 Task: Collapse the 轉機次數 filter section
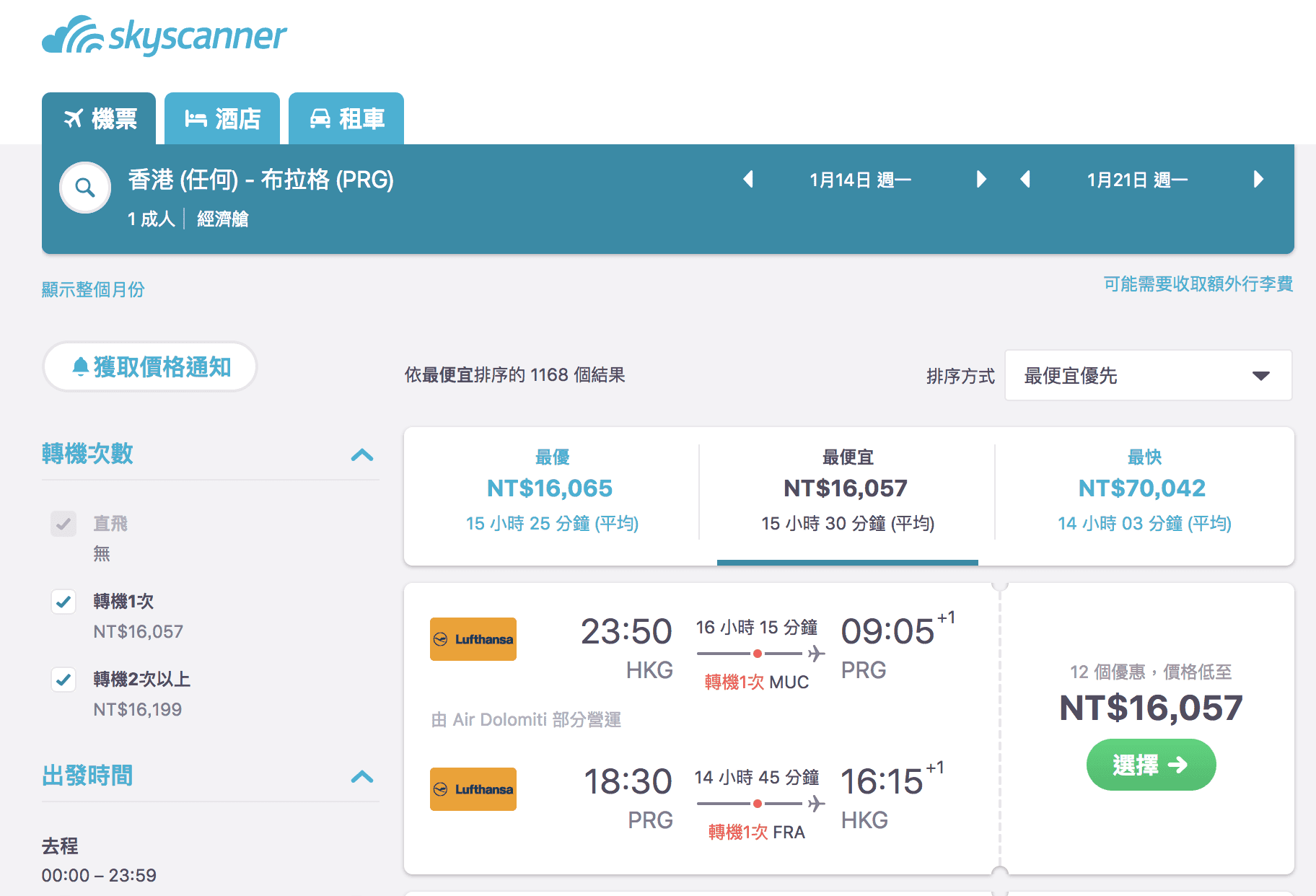tap(362, 454)
